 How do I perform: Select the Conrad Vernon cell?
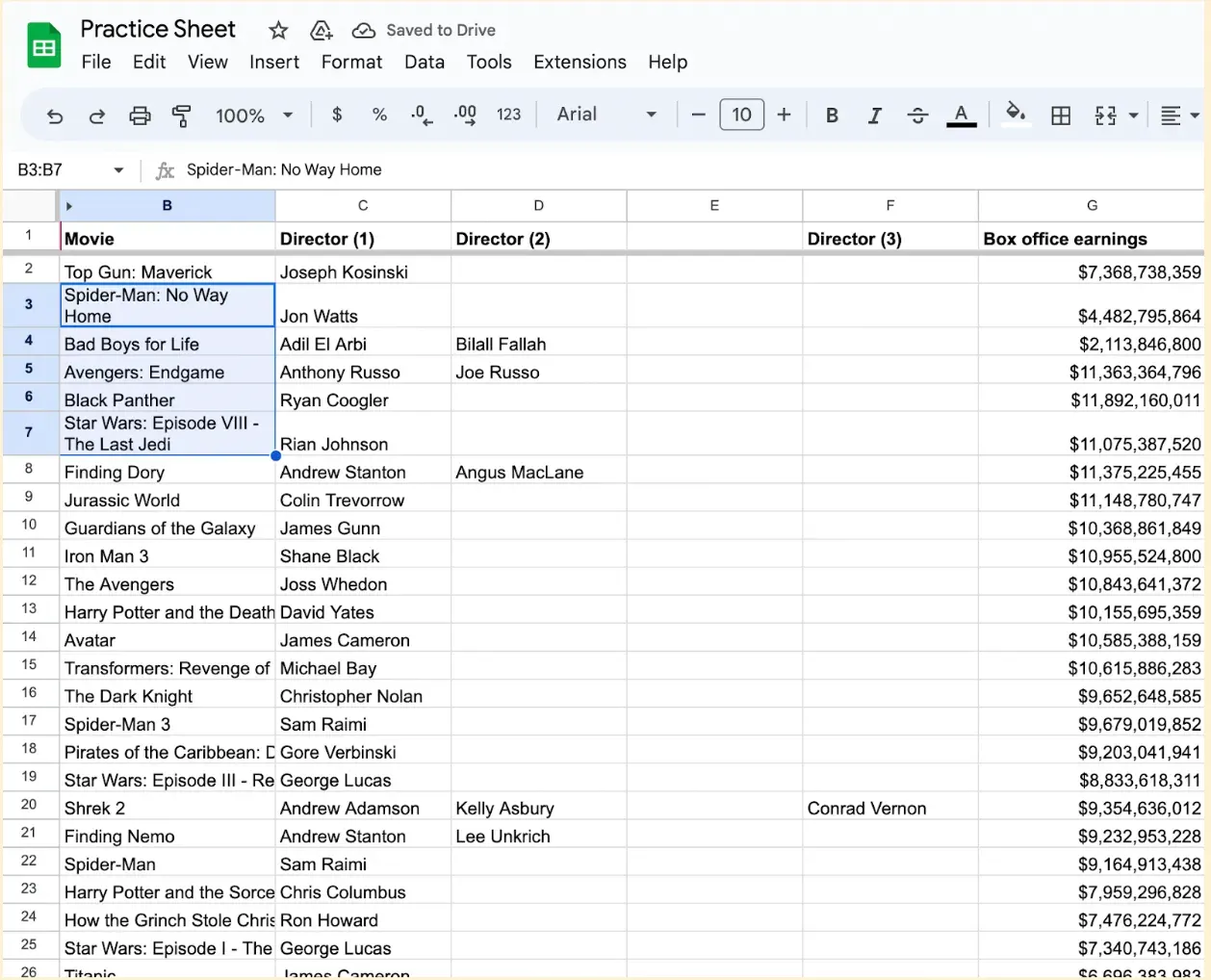pos(890,808)
